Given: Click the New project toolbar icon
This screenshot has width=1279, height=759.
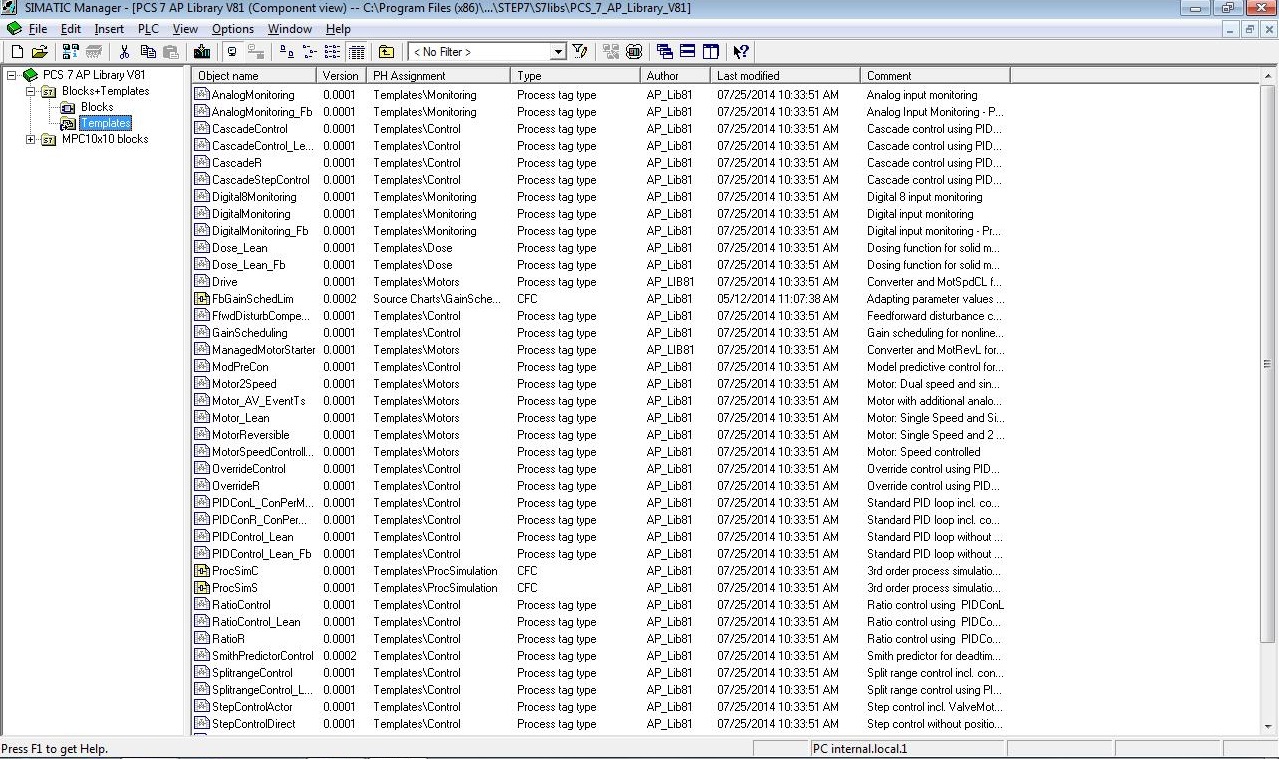Looking at the screenshot, I should [x=16, y=52].
